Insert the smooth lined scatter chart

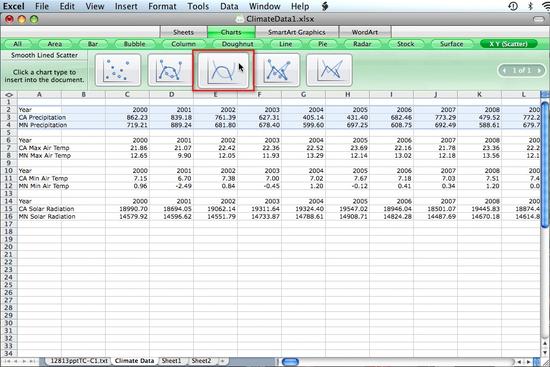(x=223, y=70)
